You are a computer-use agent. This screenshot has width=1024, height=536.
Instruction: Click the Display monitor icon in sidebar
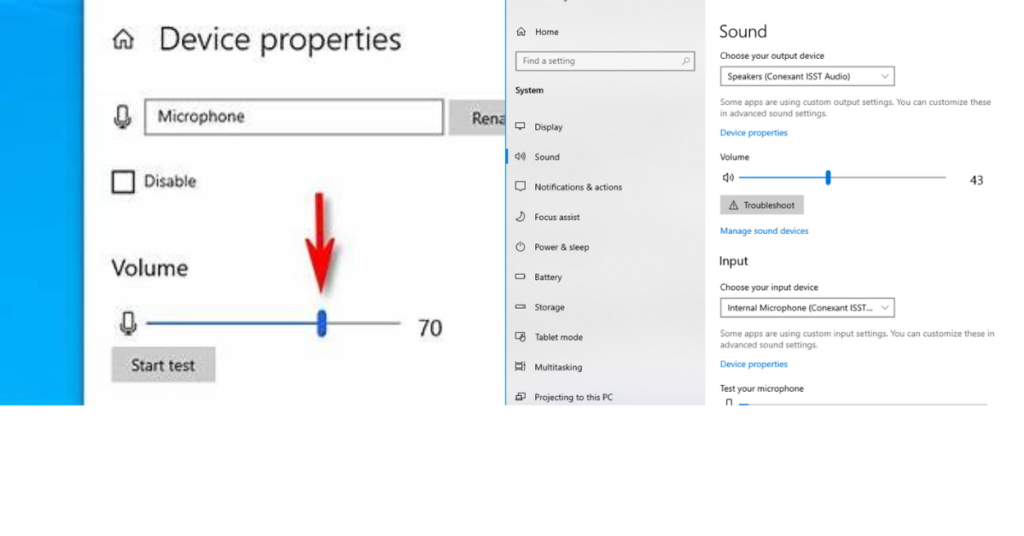point(520,127)
